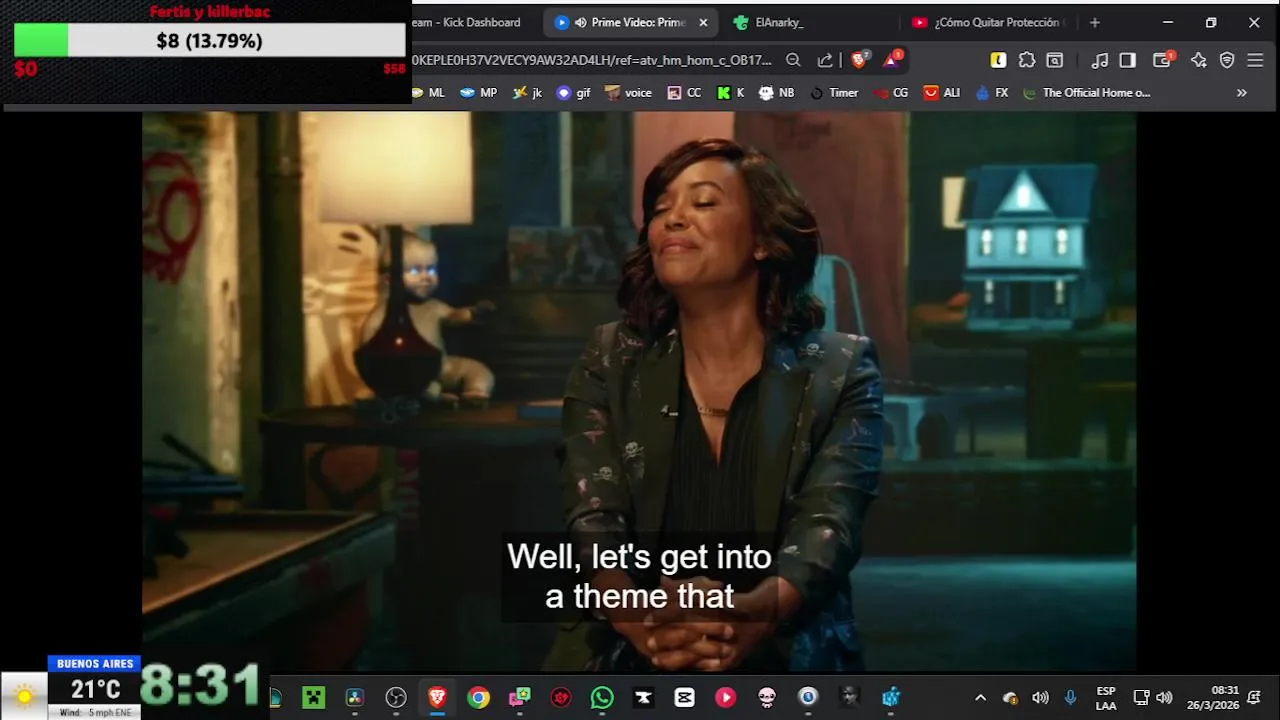Image resolution: width=1280 pixels, height=720 pixels.
Task: Open the ESP LAA language switcher
Action: click(x=1106, y=697)
